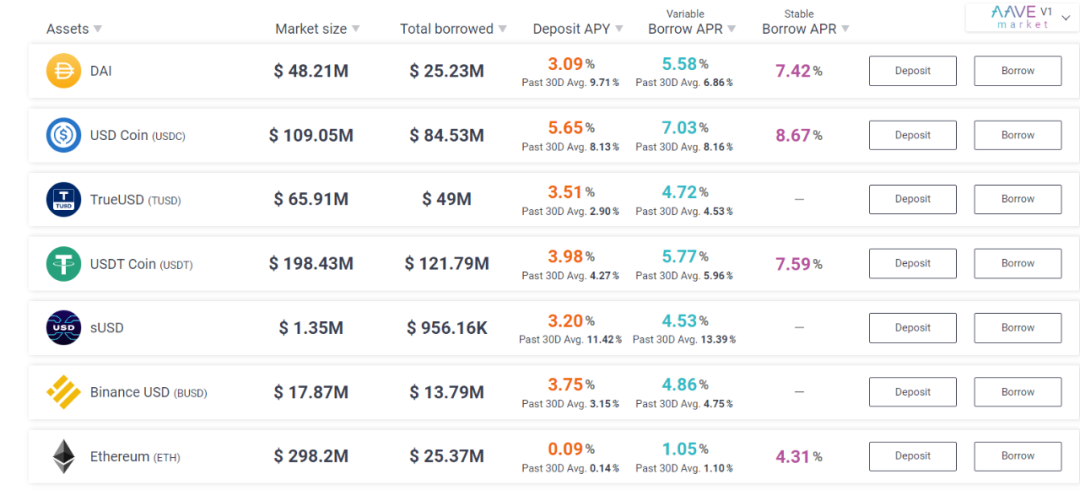The image size is (1080, 490).
Task: Click the 3.09% DAI deposit APY
Action: (571, 64)
